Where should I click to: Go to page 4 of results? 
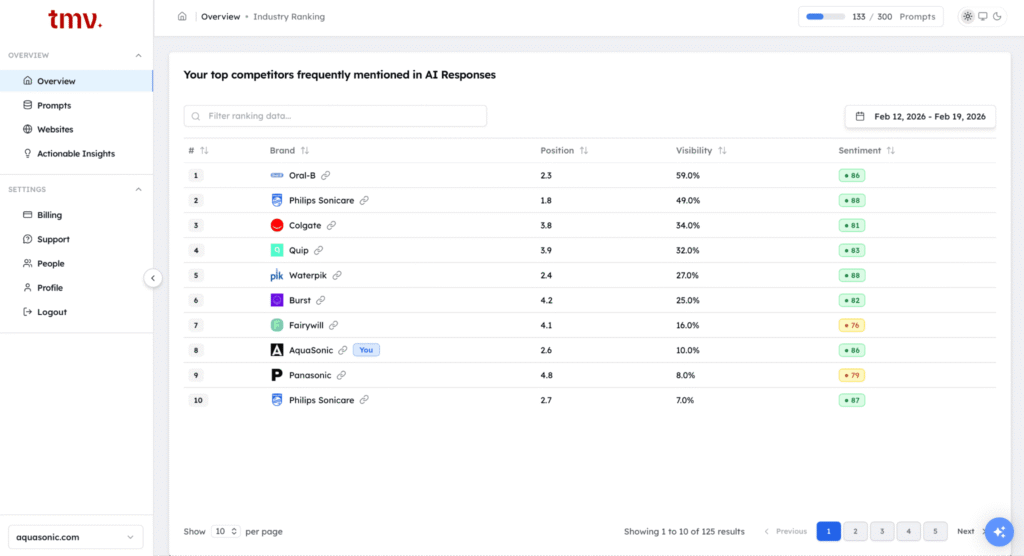click(908, 531)
